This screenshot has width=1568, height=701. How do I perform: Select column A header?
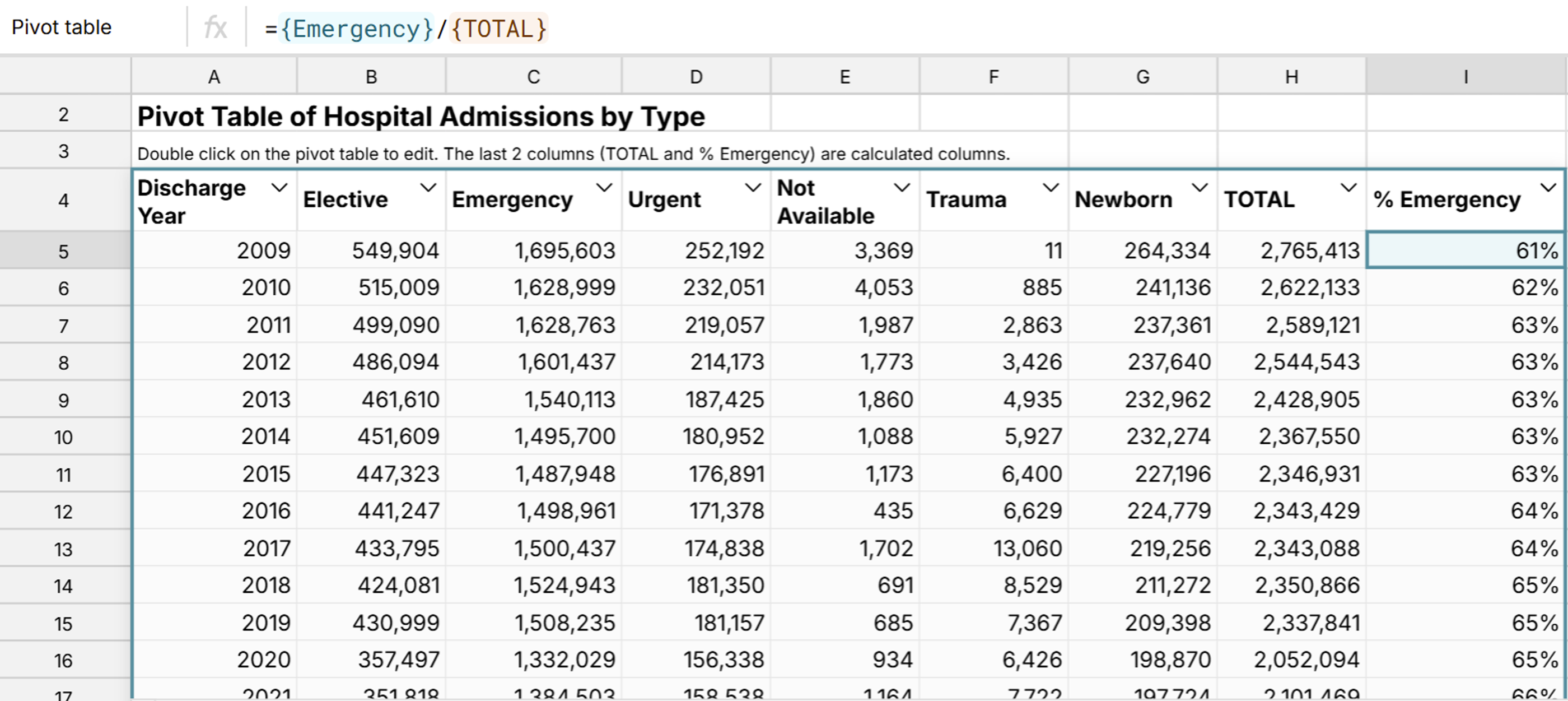(214, 76)
